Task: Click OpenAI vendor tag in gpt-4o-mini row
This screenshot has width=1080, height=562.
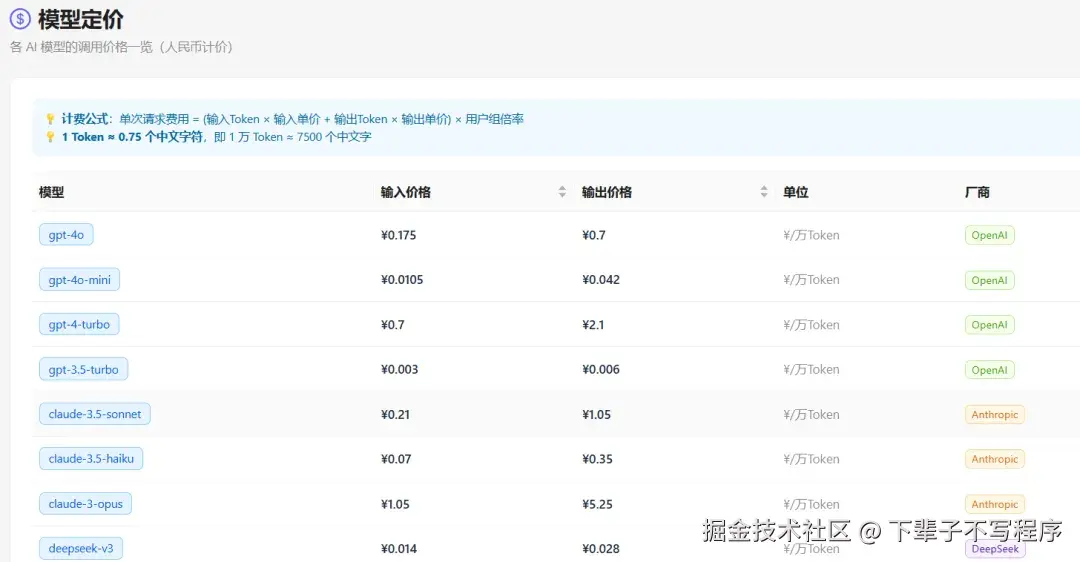Action: tap(989, 280)
